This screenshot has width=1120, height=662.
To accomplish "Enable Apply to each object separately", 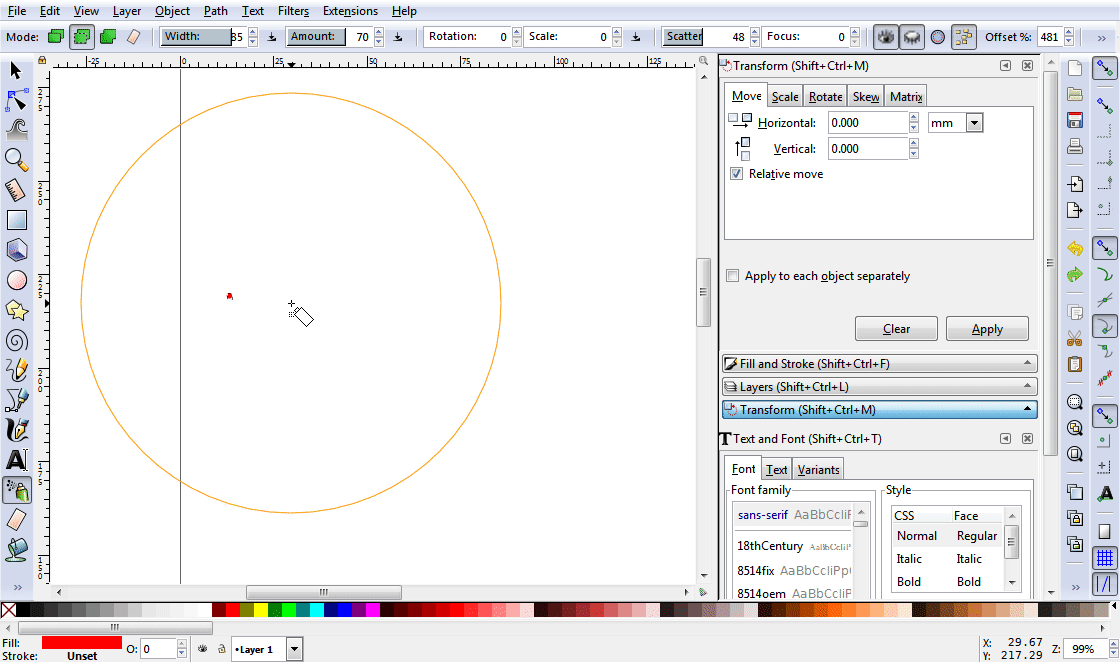I will click(732, 275).
